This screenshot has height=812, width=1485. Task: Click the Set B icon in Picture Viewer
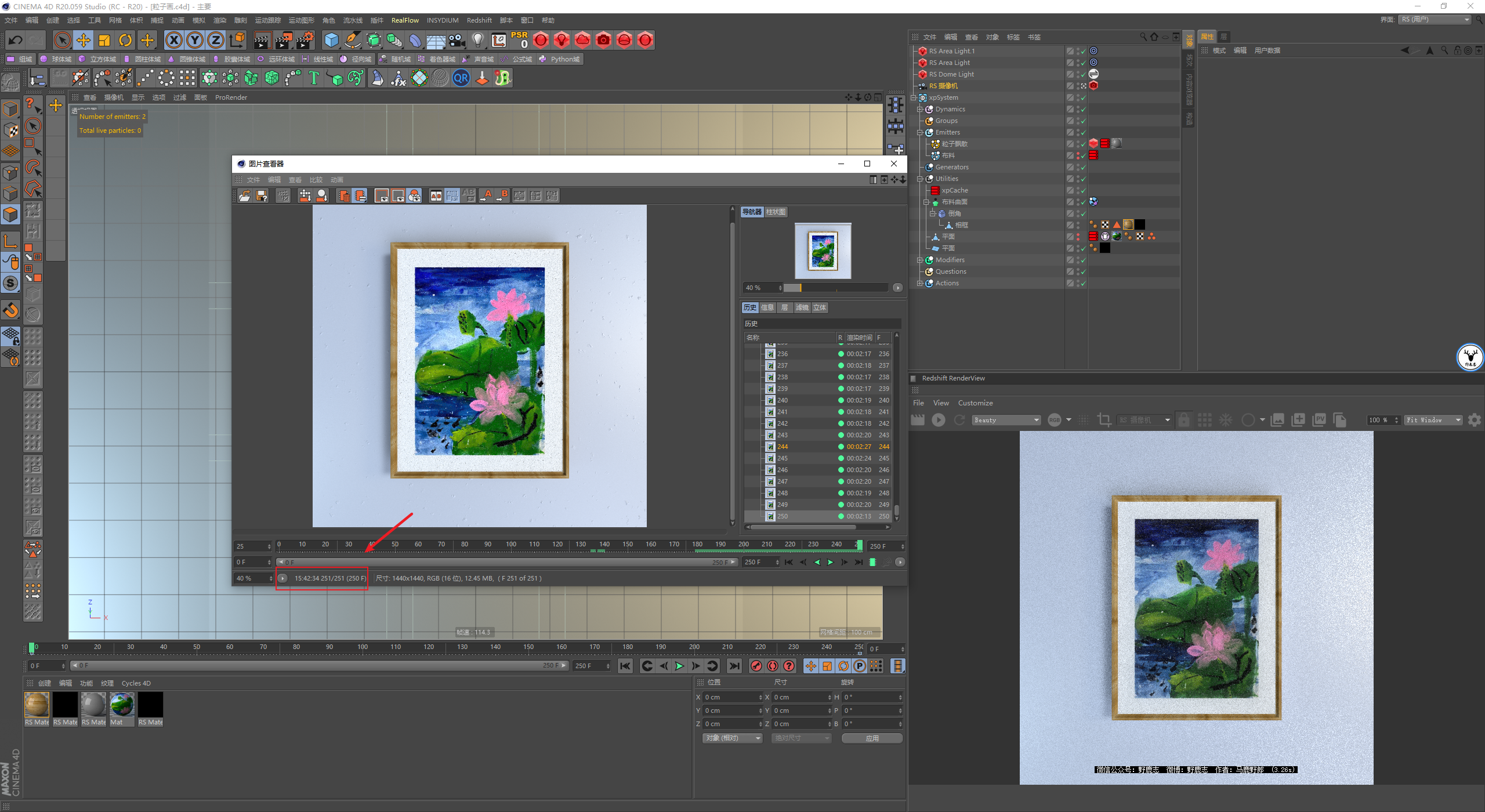(x=502, y=196)
